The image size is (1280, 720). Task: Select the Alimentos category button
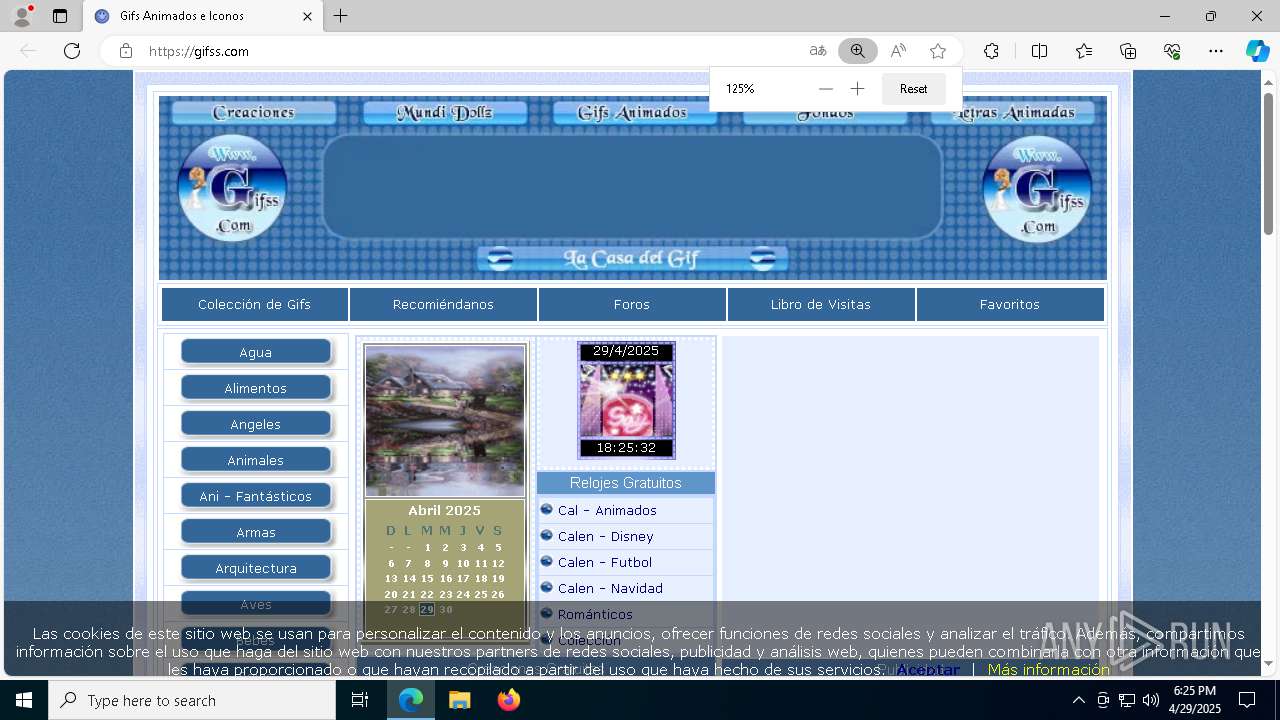pos(256,388)
